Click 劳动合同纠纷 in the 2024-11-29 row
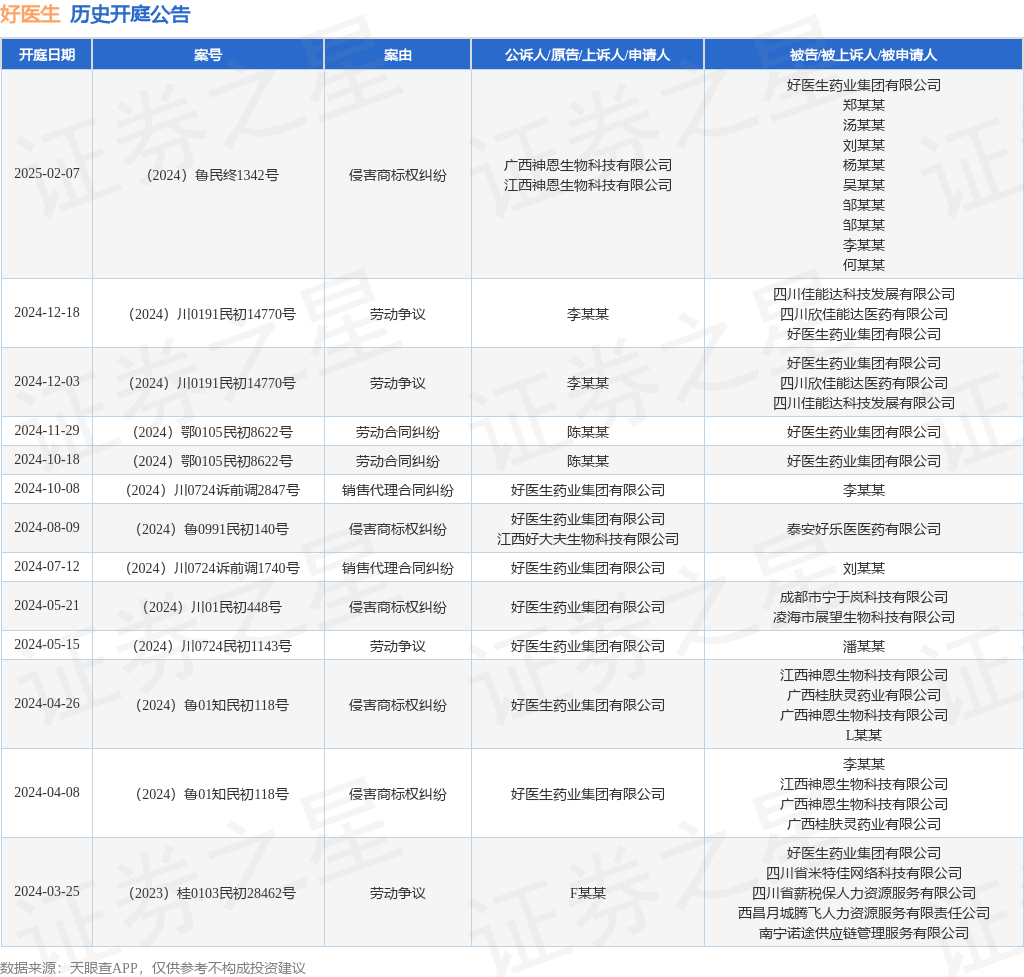1024x977 pixels. [x=398, y=432]
